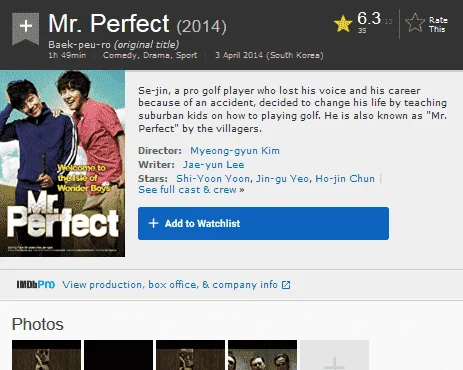Image resolution: width=463 pixels, height=370 pixels.
Task: Open director Myeong-gyun Kim's page
Action: (235, 151)
